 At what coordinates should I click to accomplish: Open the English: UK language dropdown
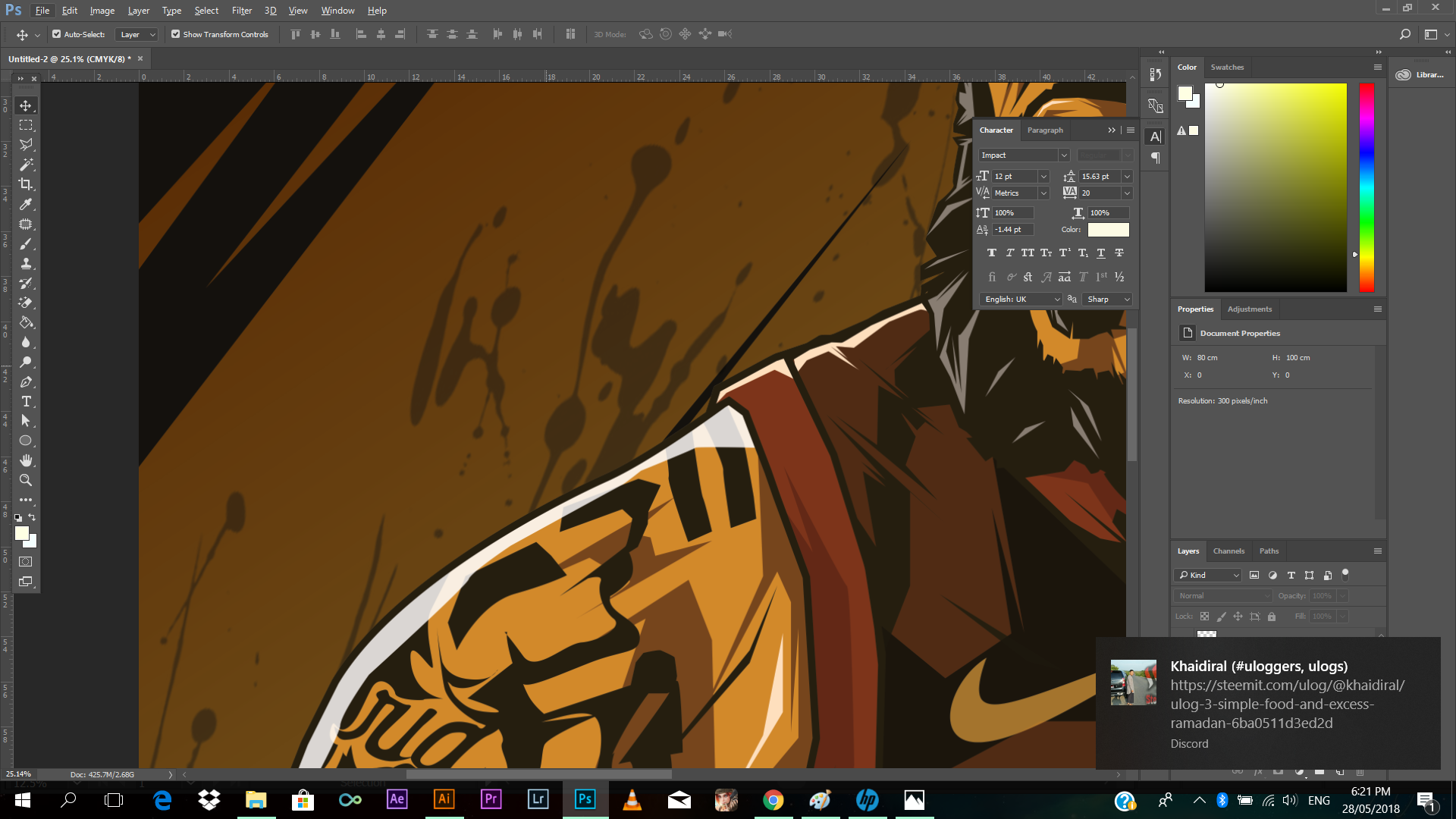(1021, 299)
